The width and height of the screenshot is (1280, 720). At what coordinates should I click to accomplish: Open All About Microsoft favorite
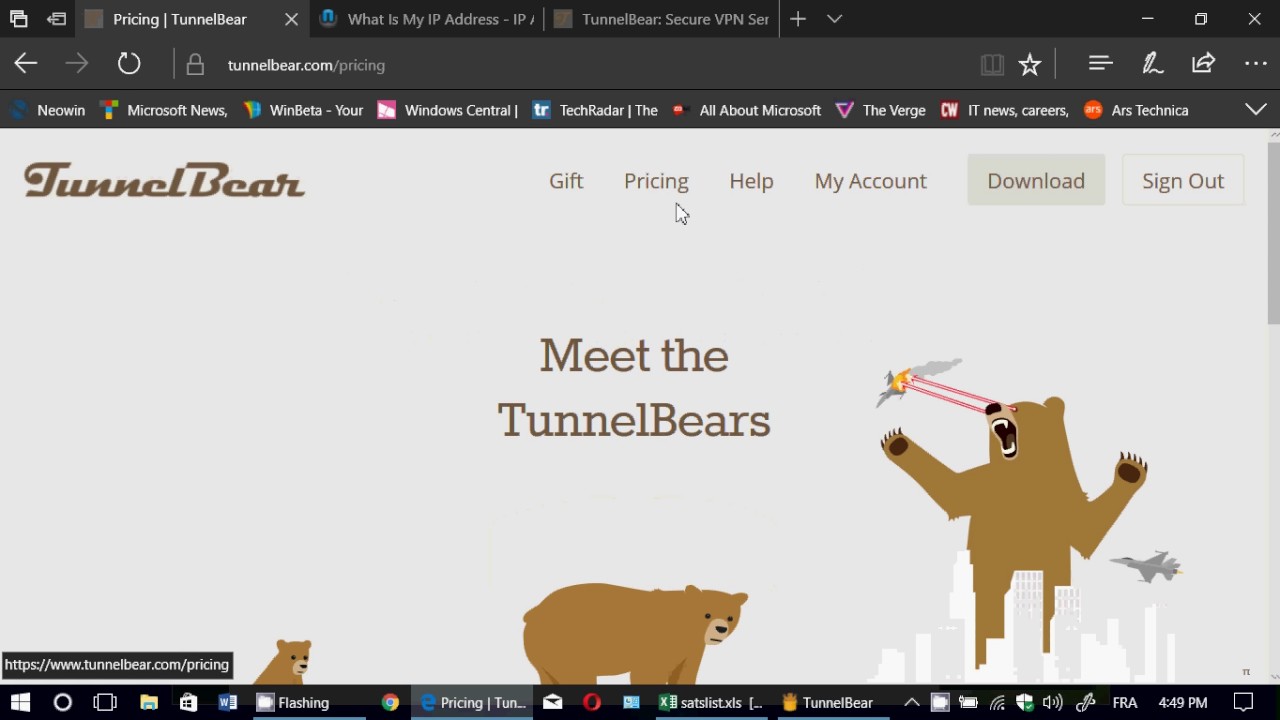746,110
